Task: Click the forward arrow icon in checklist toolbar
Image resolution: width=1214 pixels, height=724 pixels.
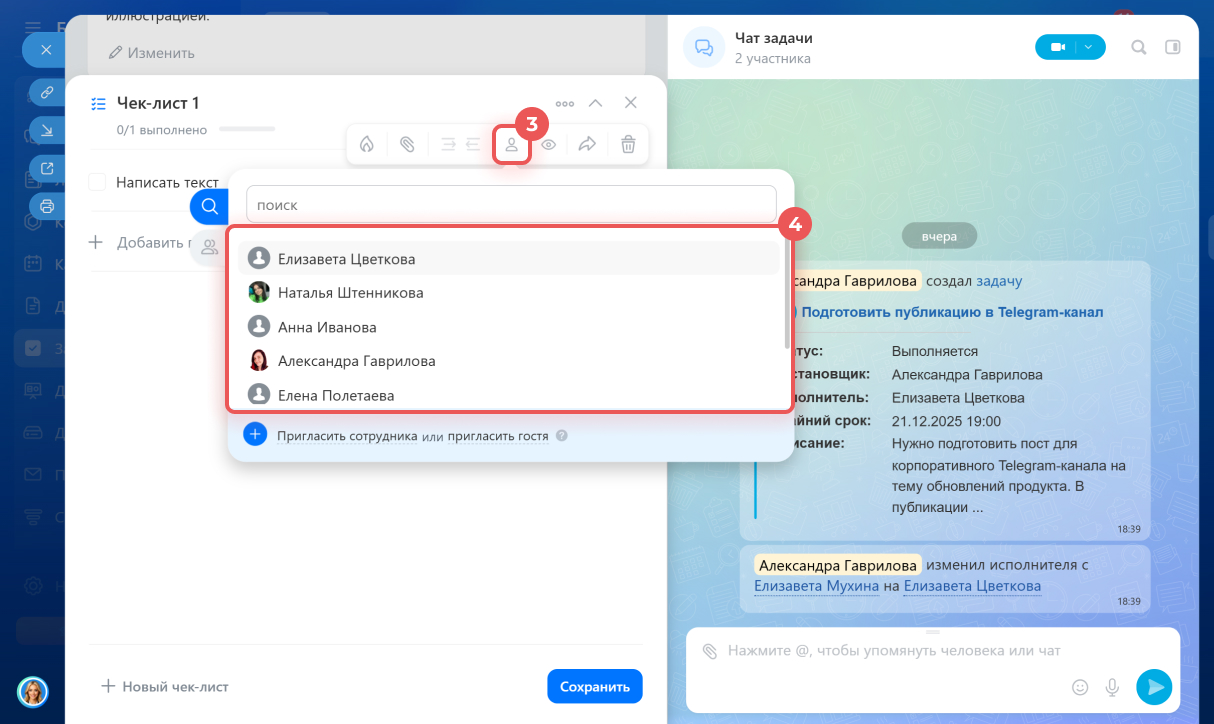Action: [588, 145]
